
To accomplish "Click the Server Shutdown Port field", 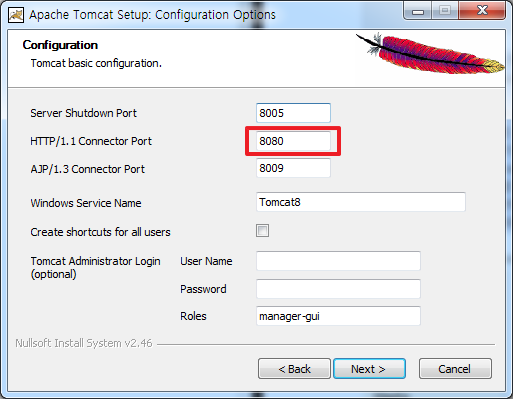I will coord(293,113).
